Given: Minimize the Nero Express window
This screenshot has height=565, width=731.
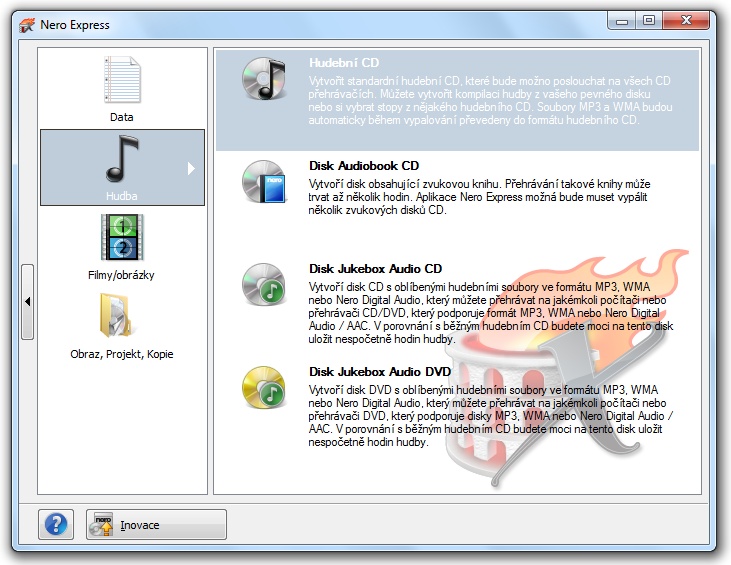Looking at the screenshot, I should [622, 21].
